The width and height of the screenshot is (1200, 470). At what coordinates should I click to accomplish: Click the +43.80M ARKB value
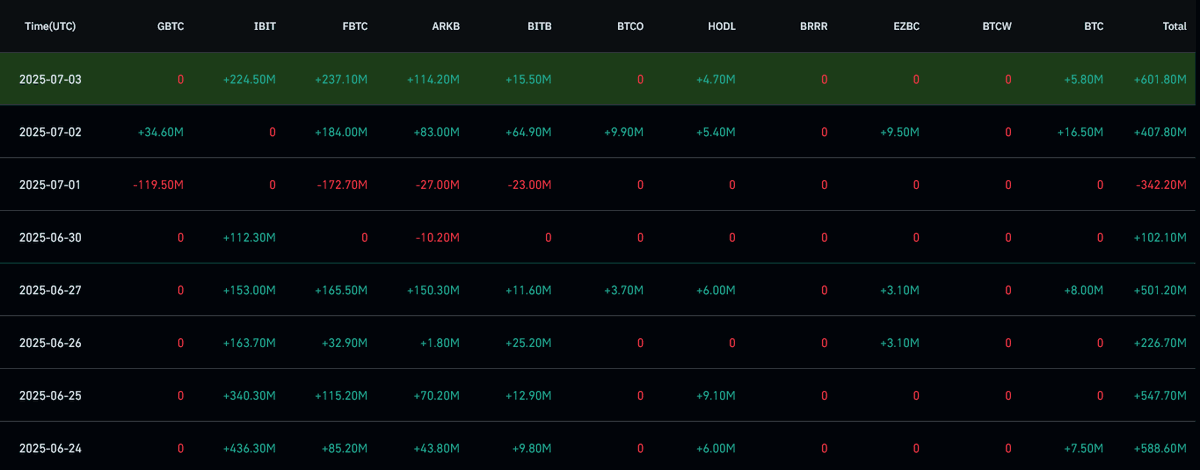436,448
